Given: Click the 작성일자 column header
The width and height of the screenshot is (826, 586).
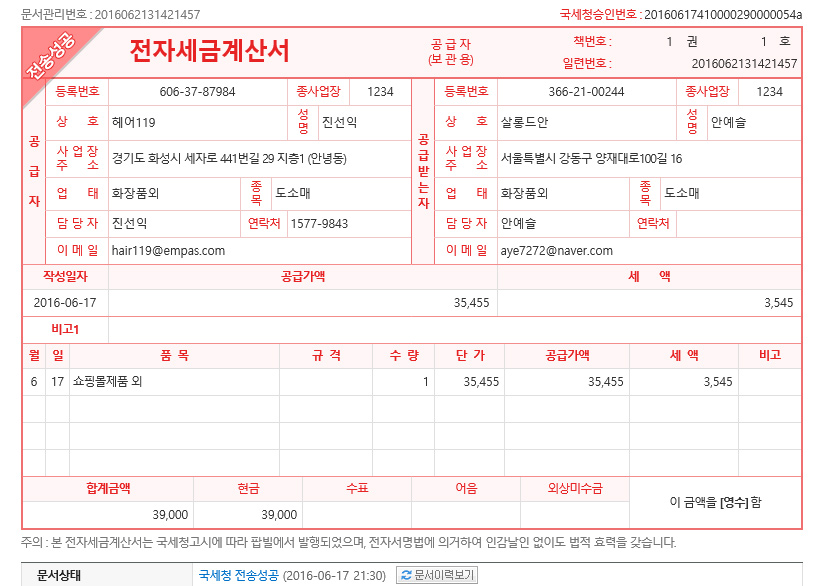Looking at the screenshot, I should (x=65, y=277).
